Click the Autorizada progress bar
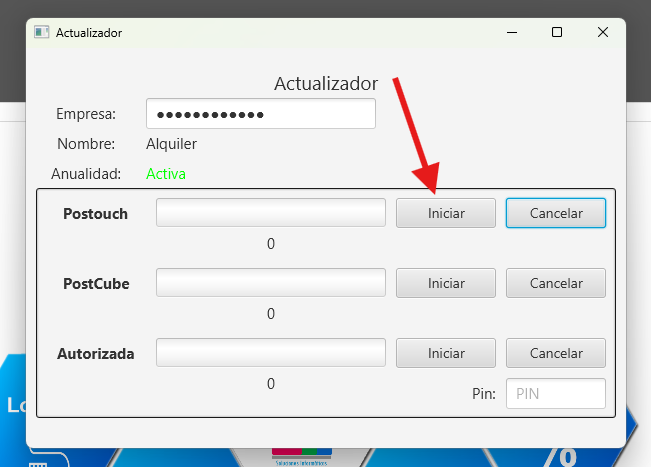651x467 pixels. click(x=270, y=353)
